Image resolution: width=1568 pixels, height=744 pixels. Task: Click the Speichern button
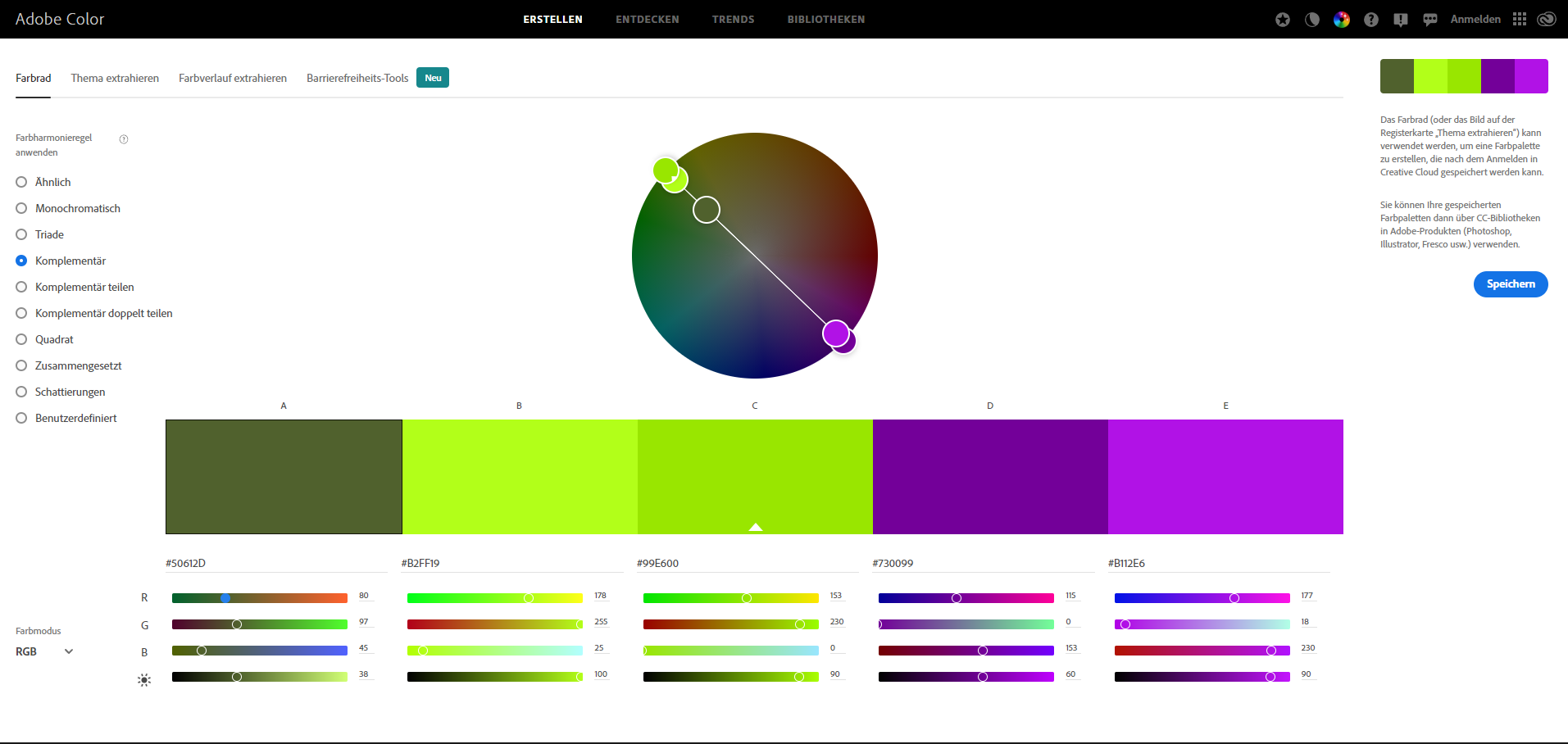tap(1510, 284)
